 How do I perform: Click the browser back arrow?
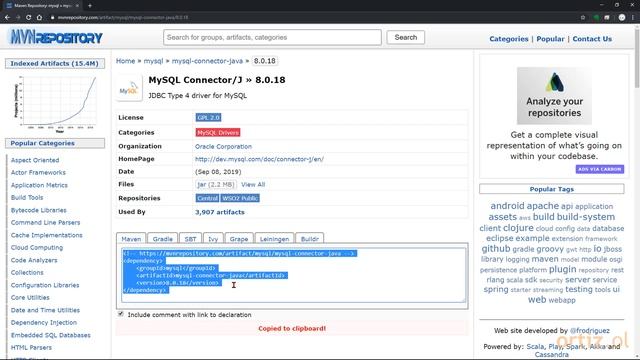(7, 18)
